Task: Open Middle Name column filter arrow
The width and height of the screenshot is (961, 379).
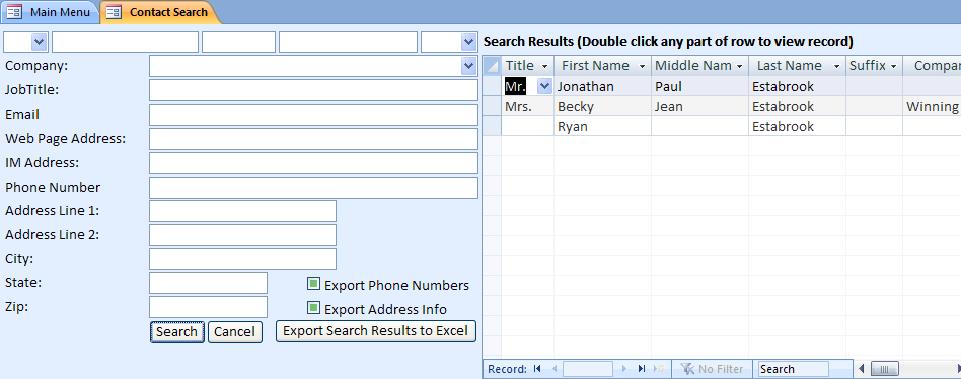Action: [740, 66]
